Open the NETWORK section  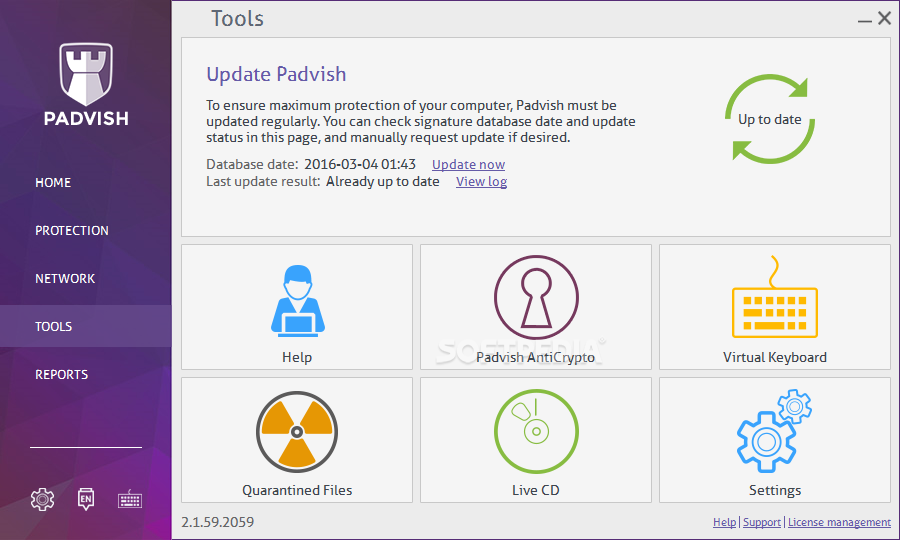point(65,278)
